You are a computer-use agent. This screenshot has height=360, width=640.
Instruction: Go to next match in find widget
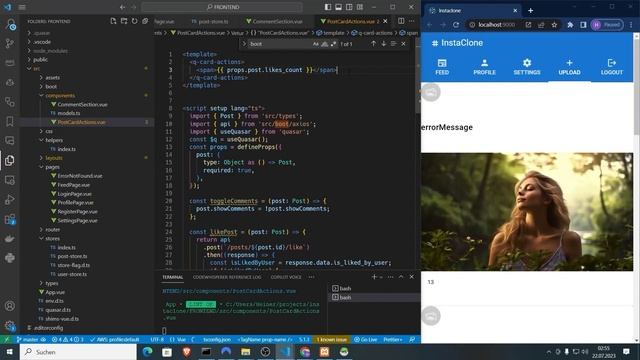(x=384, y=44)
